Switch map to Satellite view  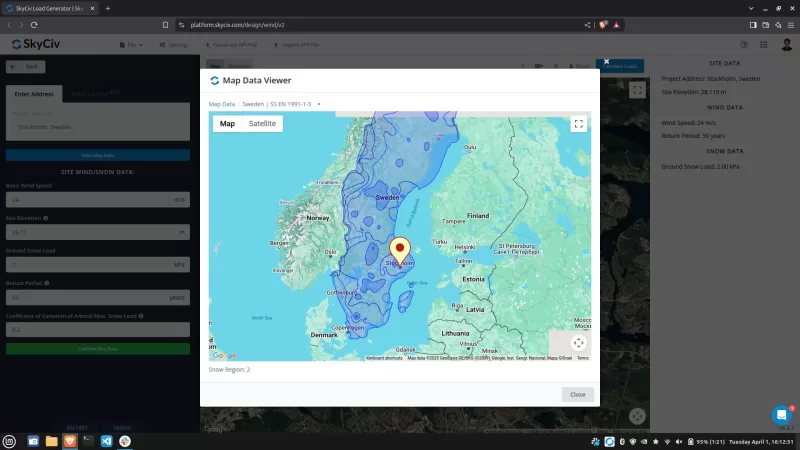262,124
